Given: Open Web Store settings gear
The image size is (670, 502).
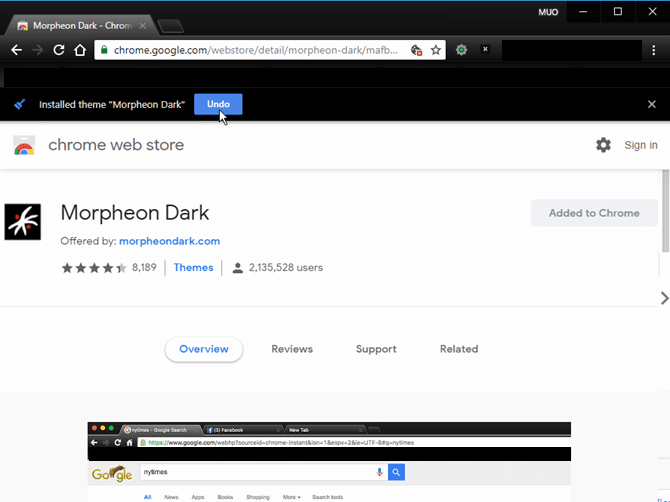Looking at the screenshot, I should pos(603,145).
